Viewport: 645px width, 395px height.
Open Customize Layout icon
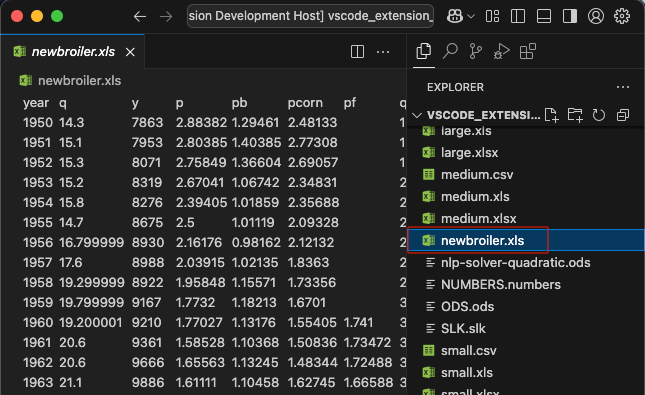pos(492,16)
